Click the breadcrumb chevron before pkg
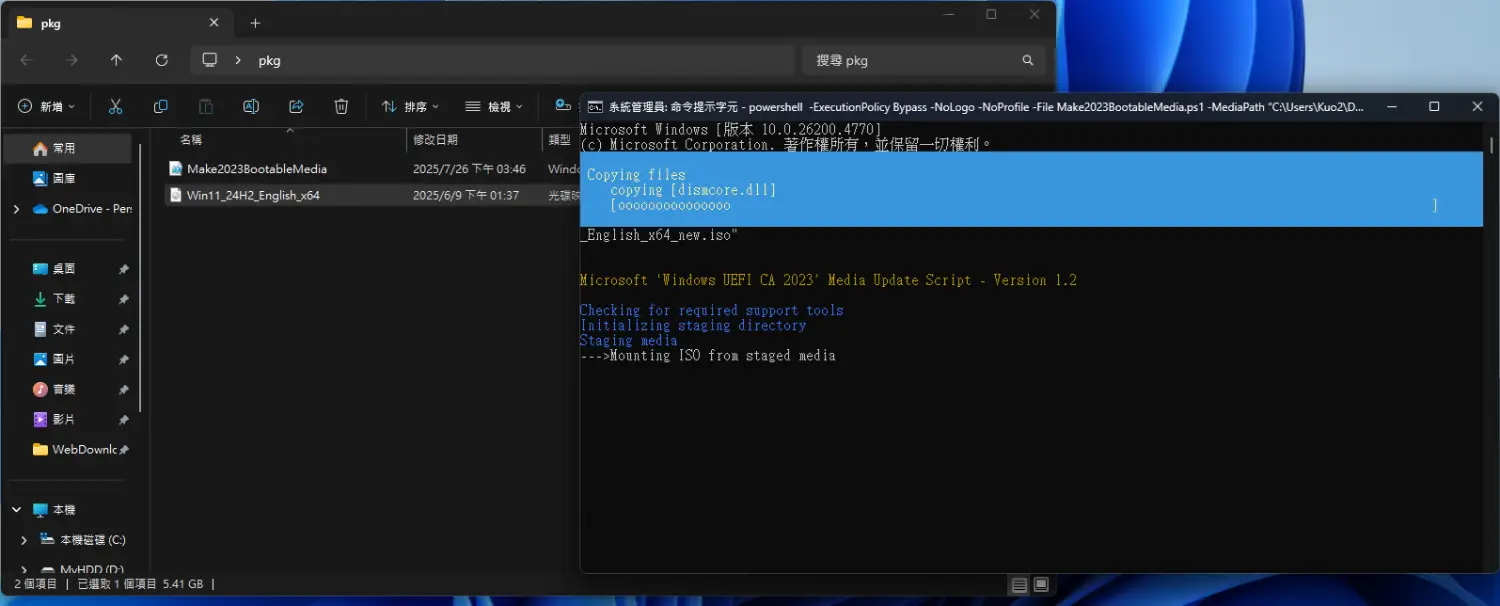The width and height of the screenshot is (1500, 606). tap(238, 60)
